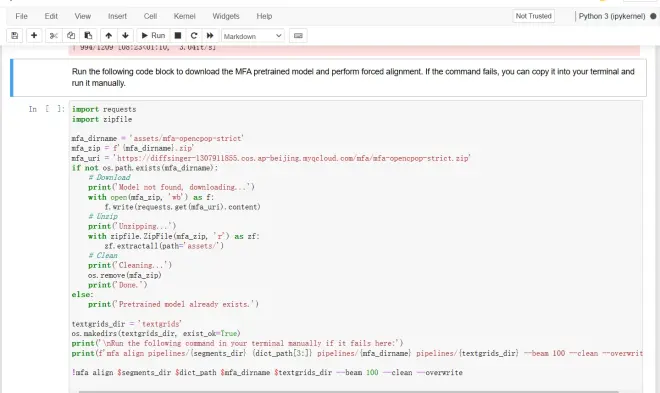
Task: Cut selected cells with scissors icon
Action: pyautogui.click(x=53, y=36)
